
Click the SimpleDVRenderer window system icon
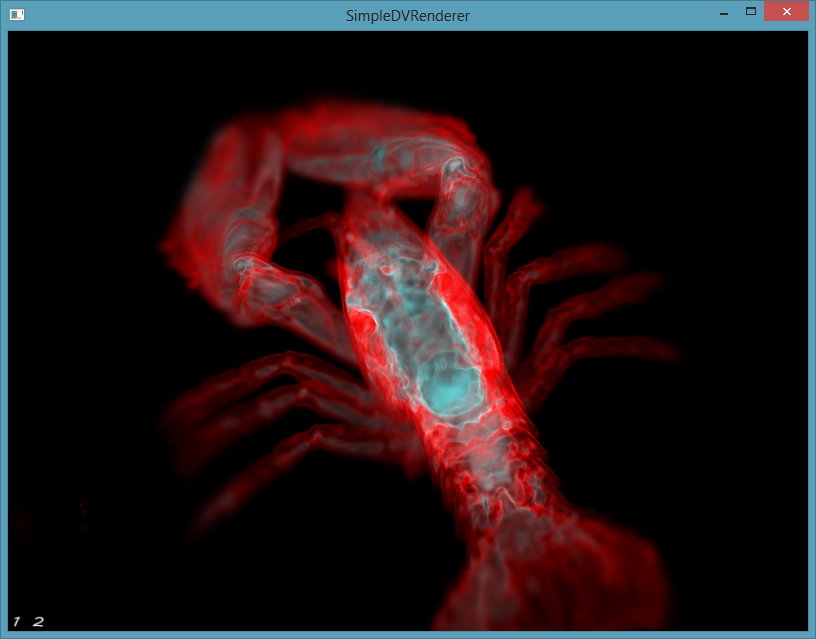click(17, 15)
